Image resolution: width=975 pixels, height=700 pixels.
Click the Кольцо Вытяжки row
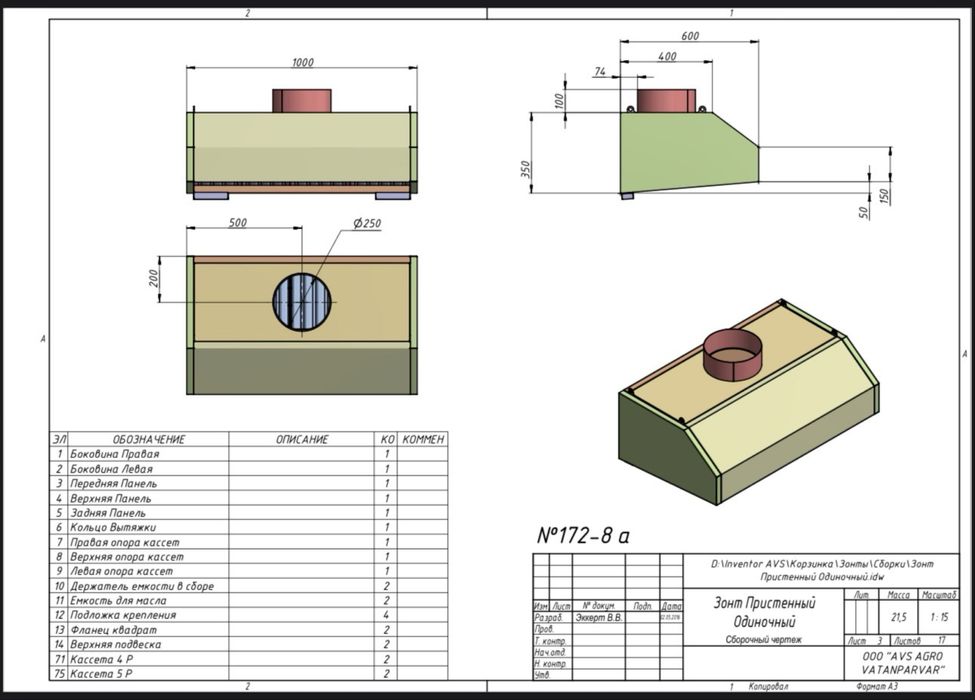click(249, 527)
